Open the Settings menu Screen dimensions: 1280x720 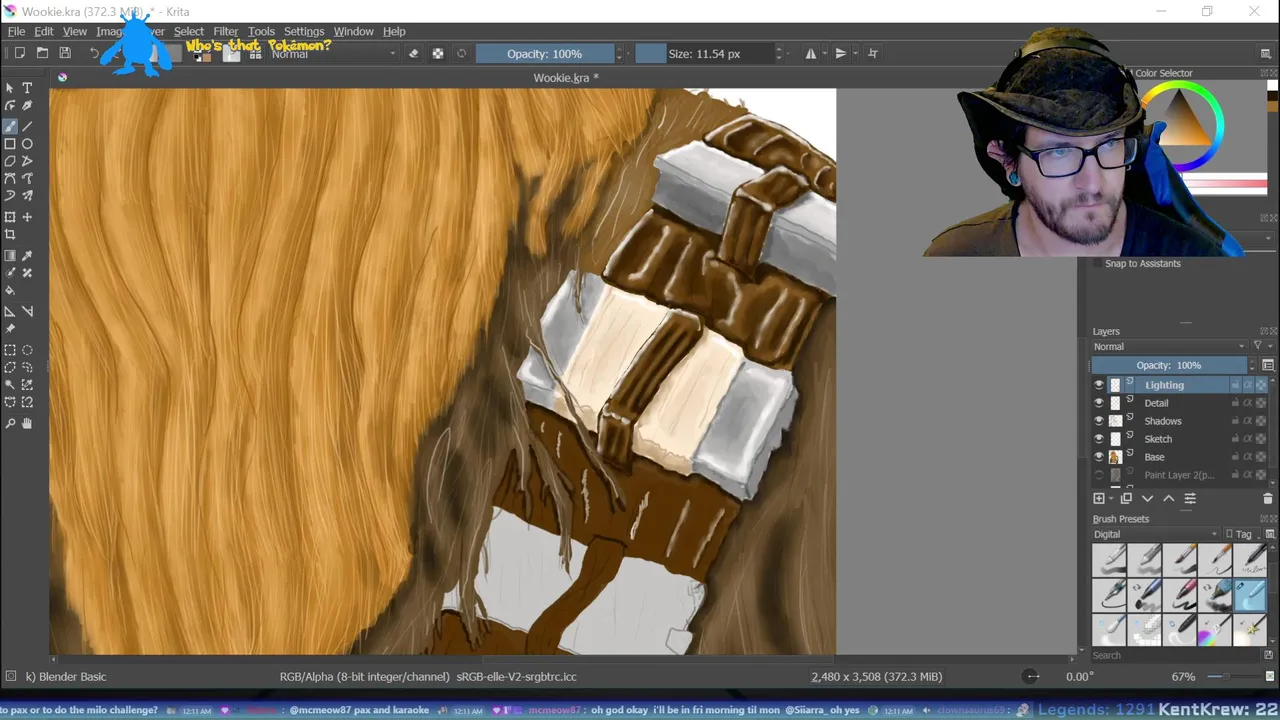tap(304, 32)
